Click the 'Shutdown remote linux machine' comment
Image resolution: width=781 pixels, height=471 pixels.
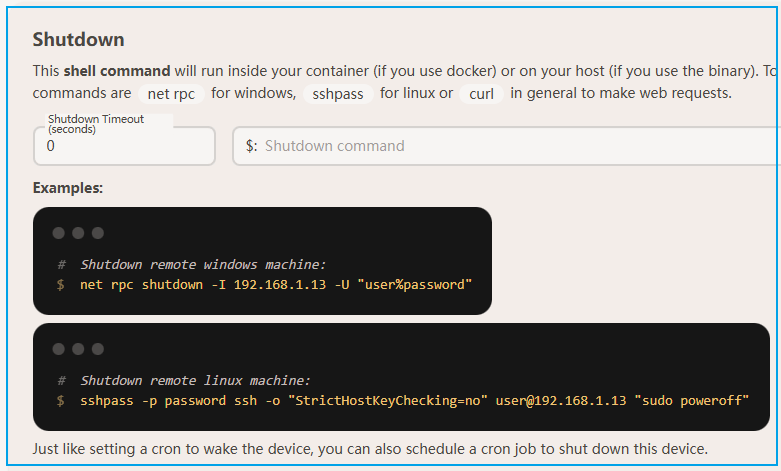tap(195, 381)
